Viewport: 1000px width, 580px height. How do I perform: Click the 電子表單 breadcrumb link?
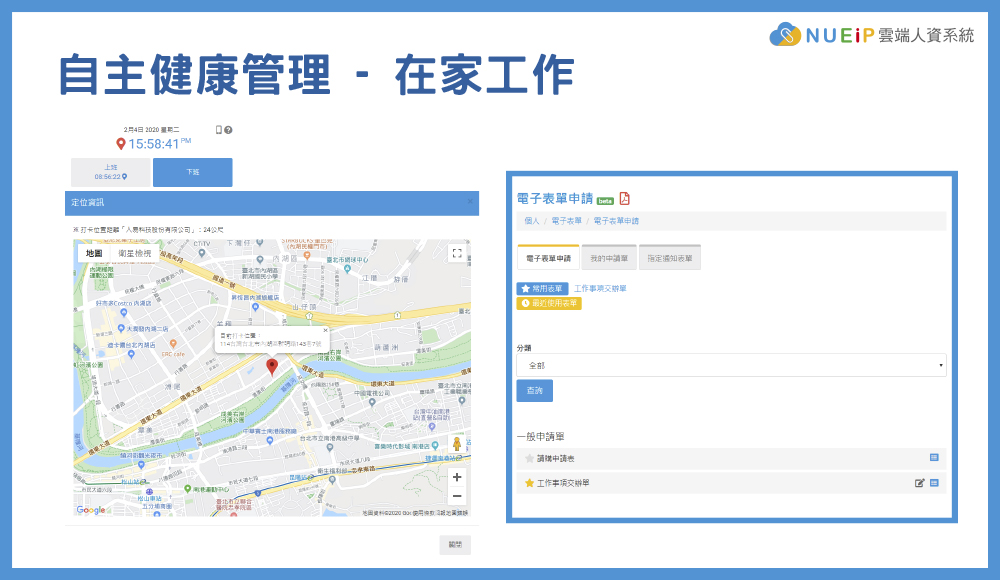point(566,221)
